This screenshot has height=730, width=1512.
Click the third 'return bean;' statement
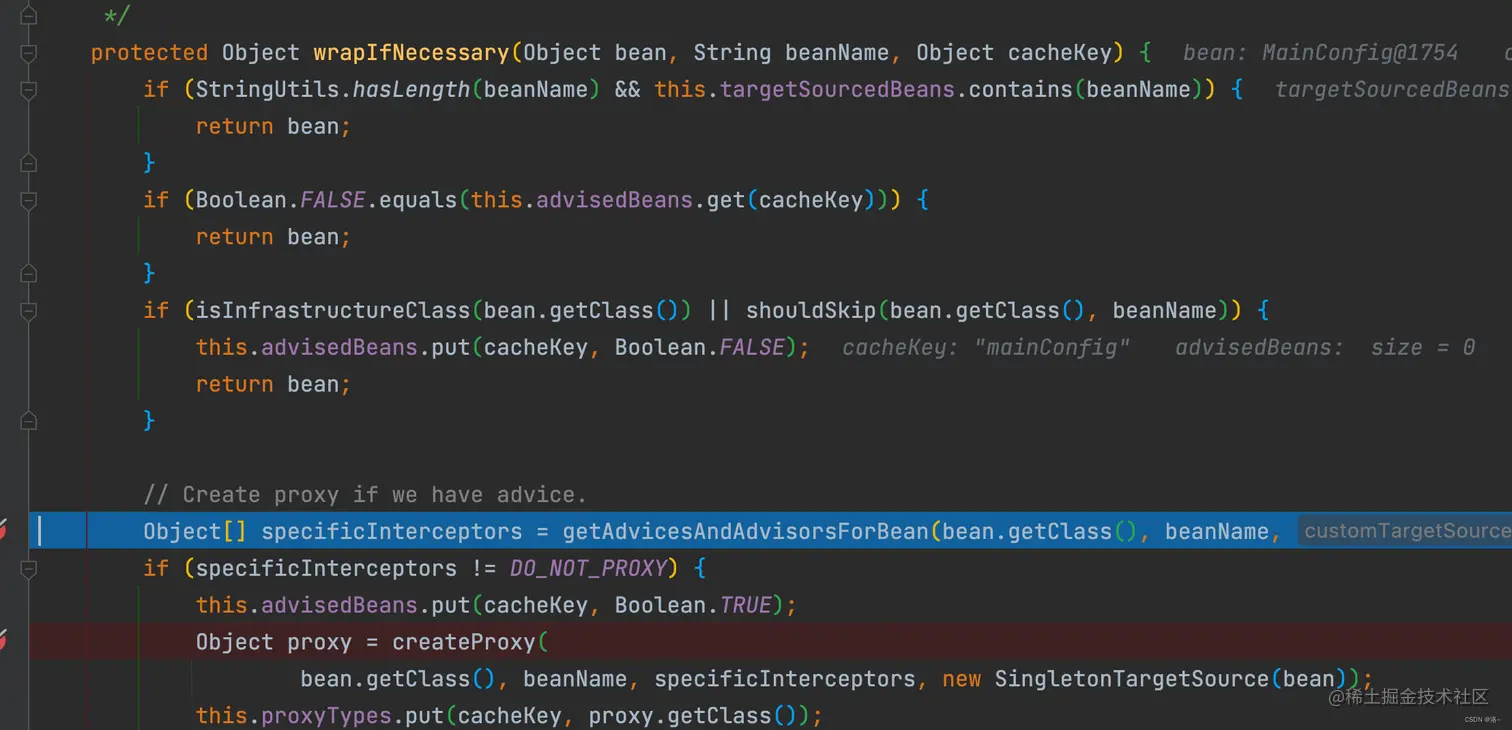pyautogui.click(x=273, y=384)
